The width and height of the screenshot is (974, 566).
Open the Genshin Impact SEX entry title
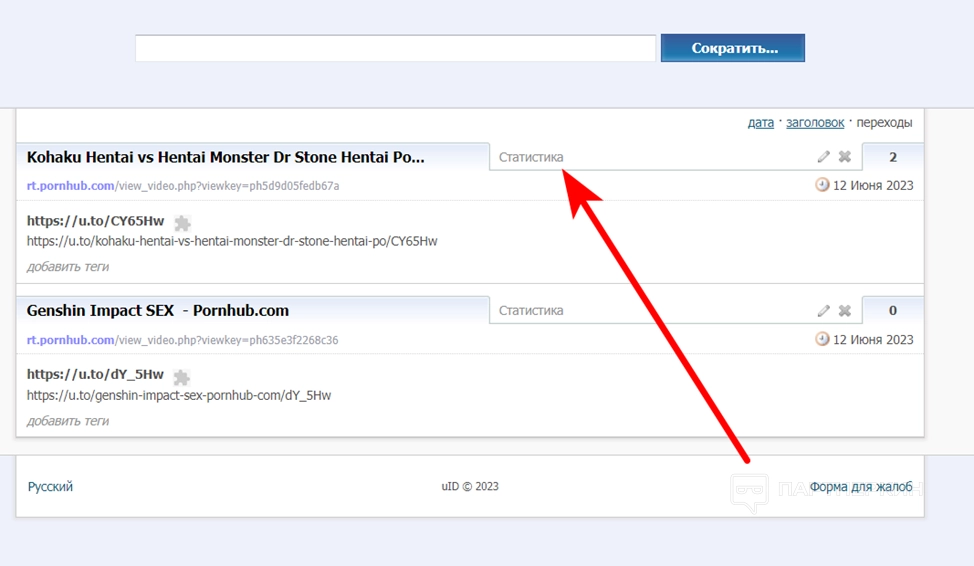tap(158, 311)
